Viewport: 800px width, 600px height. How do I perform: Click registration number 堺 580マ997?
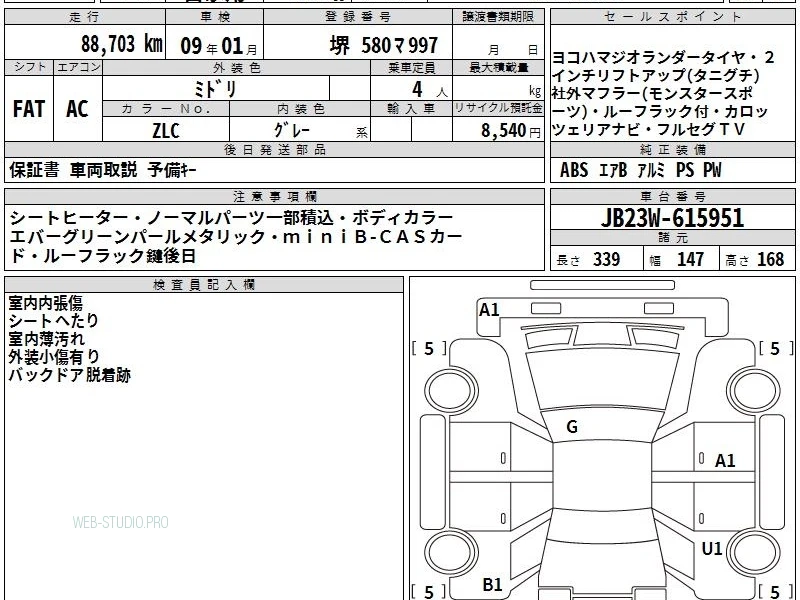pyautogui.click(x=384, y=45)
